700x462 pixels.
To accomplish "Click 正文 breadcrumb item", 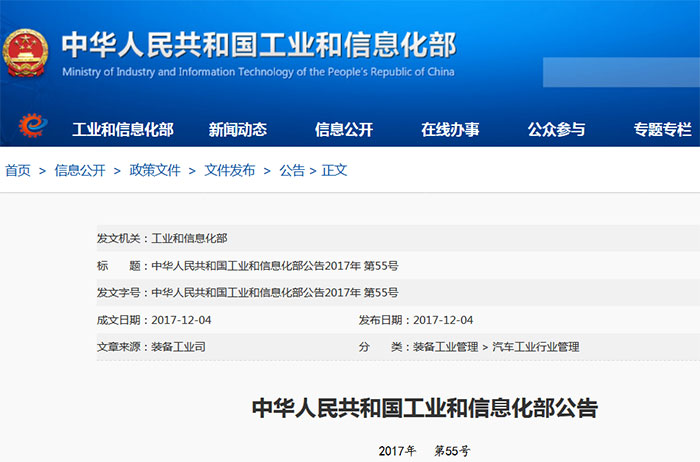I will point(334,170).
